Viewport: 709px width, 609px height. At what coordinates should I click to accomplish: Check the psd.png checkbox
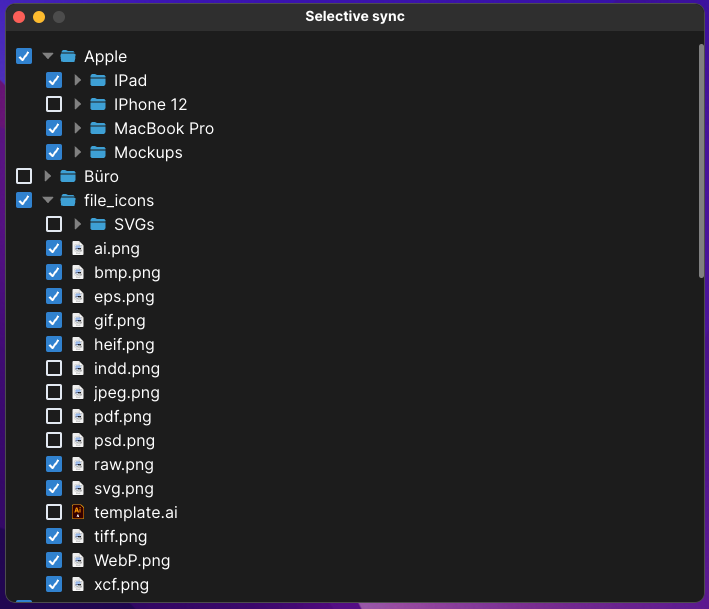[x=54, y=440]
